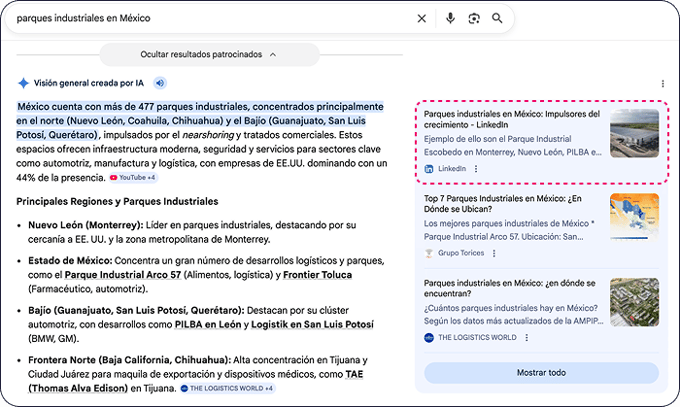
Task: Click the magnifier search icon
Action: 497,18
